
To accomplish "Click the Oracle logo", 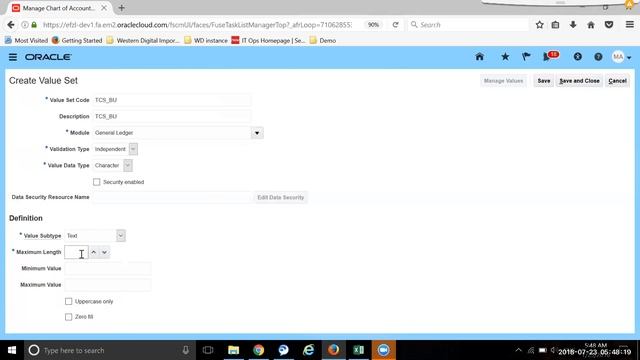I will pyautogui.click(x=48, y=57).
